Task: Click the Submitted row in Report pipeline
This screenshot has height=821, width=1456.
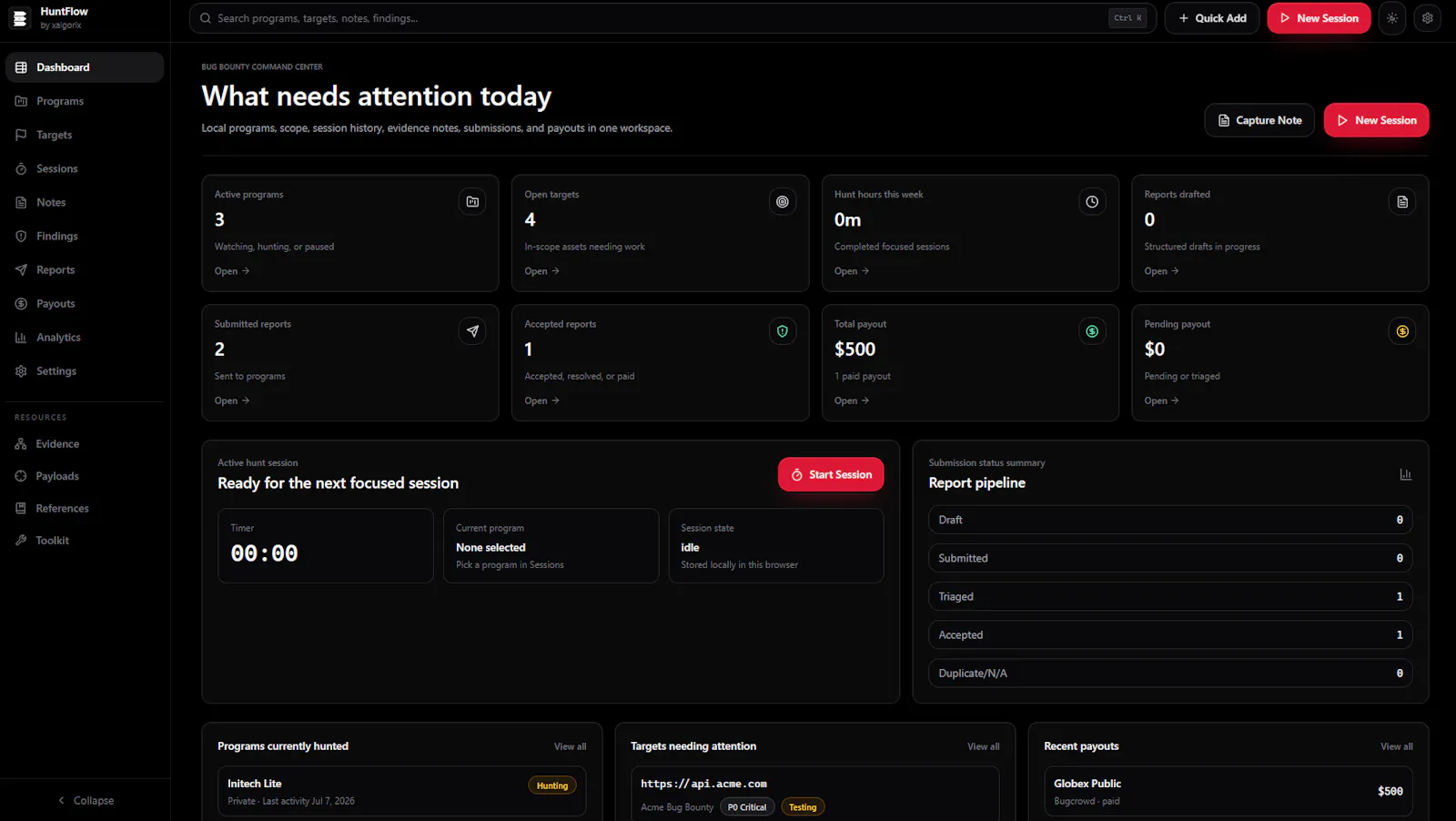Action: pyautogui.click(x=1170, y=558)
